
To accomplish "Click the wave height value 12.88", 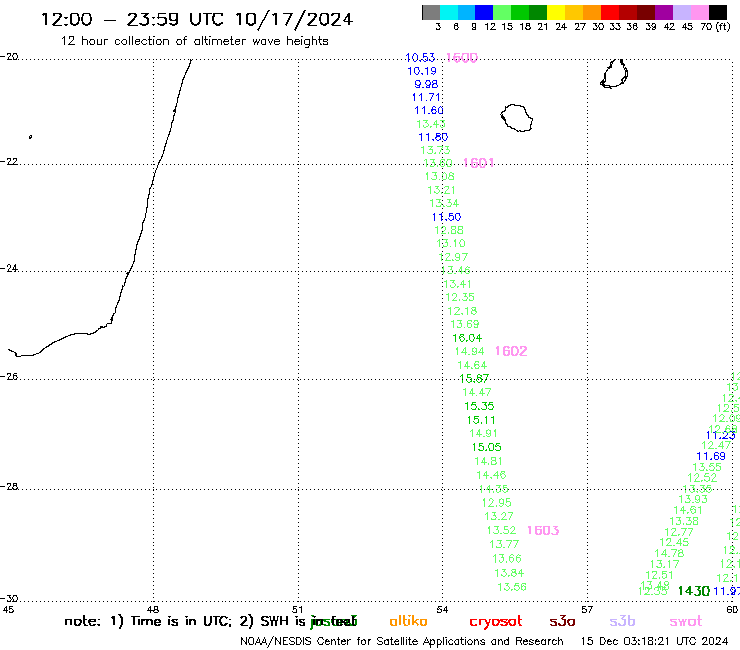I will coord(449,230).
